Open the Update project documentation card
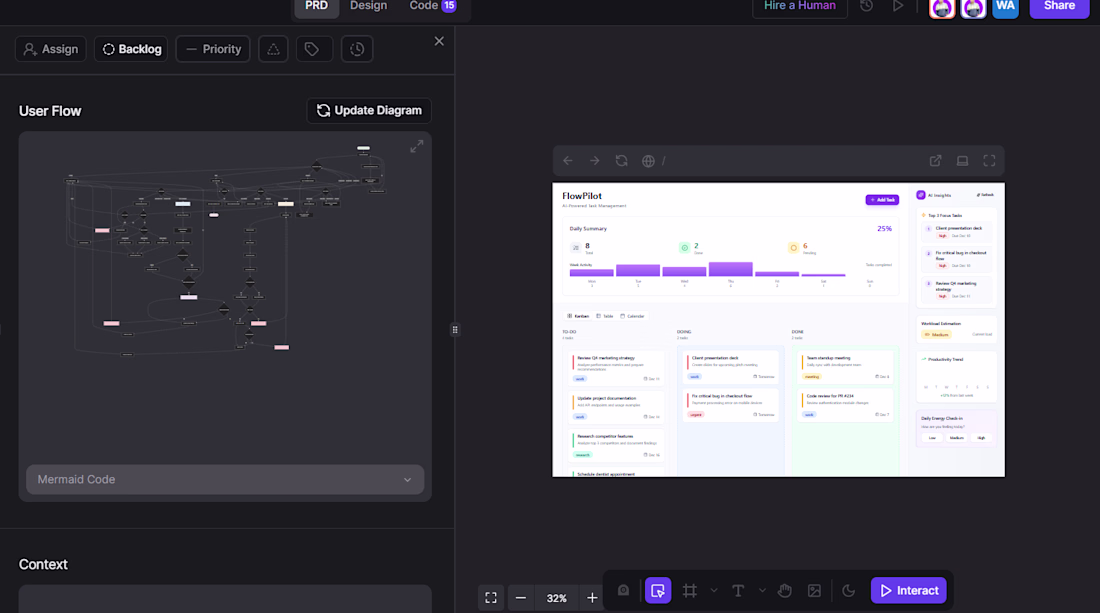This screenshot has height=613, width=1100. point(617,407)
